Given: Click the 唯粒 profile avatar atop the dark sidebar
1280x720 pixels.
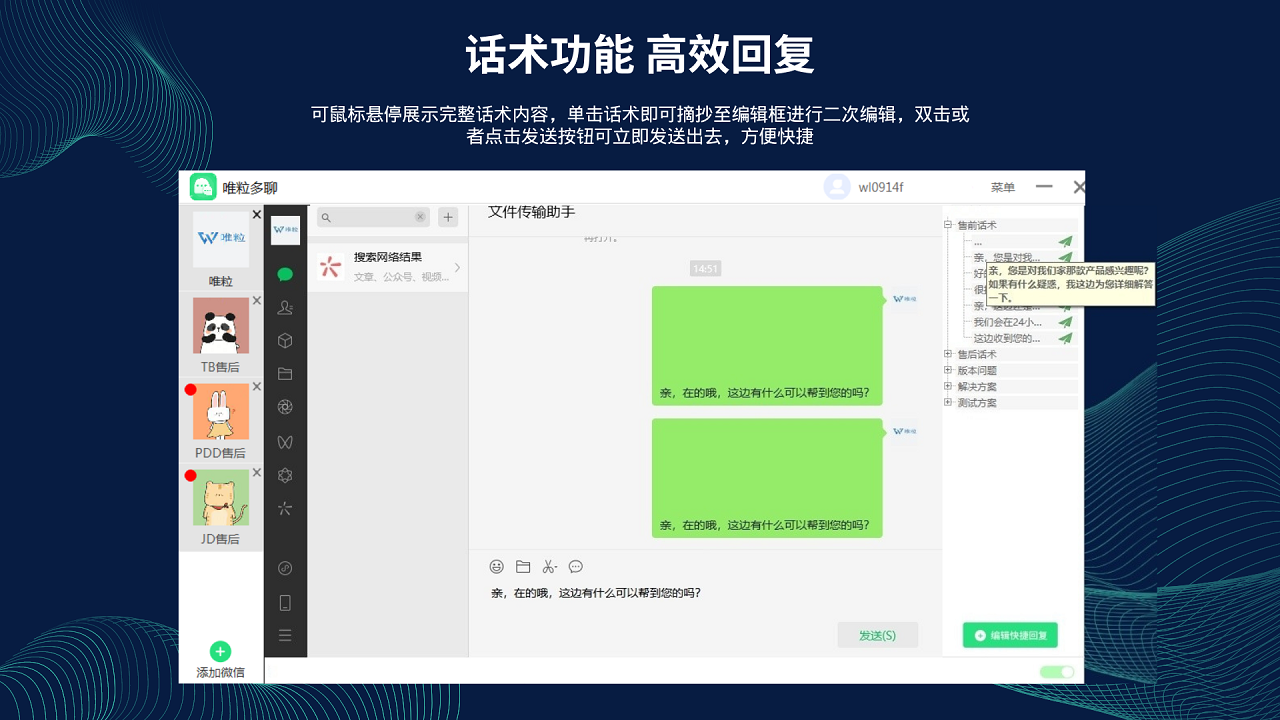Looking at the screenshot, I should click(285, 231).
